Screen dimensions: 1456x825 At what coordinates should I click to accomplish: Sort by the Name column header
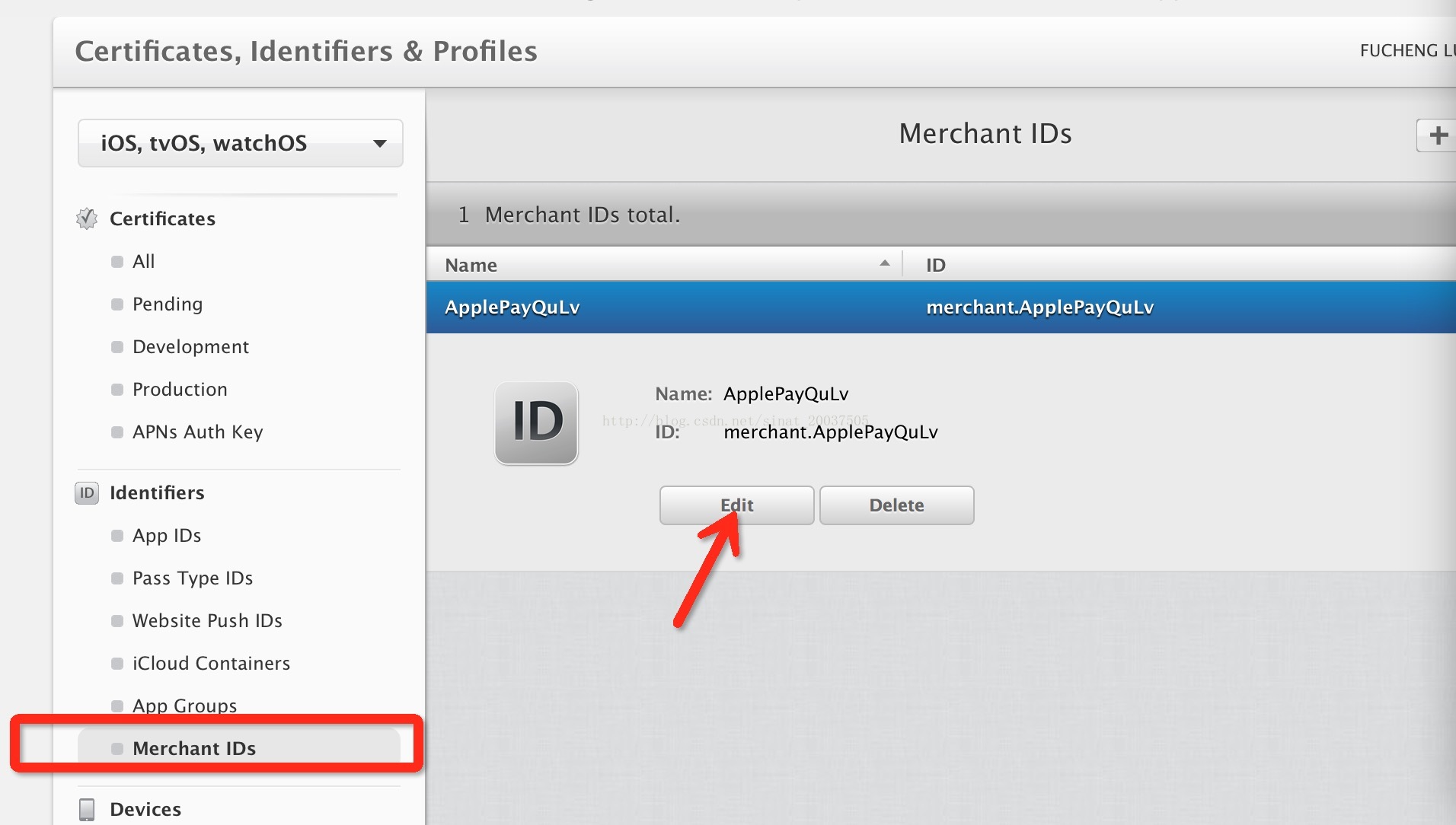tap(664, 265)
